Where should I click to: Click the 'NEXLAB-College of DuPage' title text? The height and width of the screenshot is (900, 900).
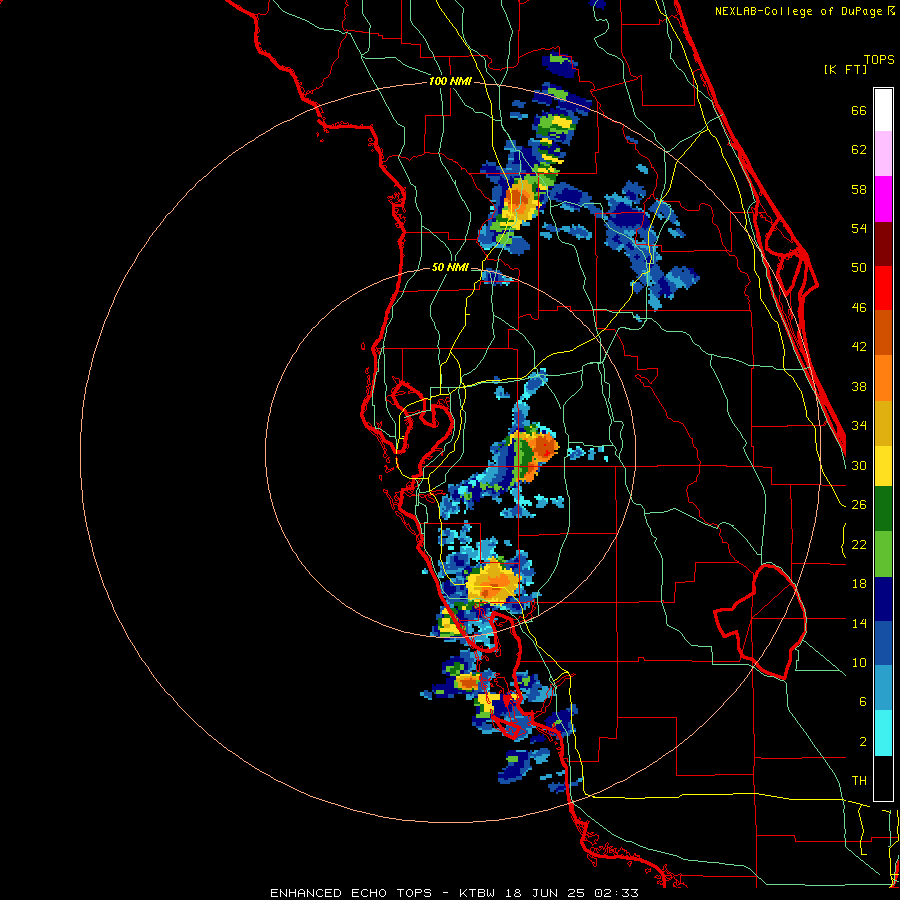coord(800,11)
